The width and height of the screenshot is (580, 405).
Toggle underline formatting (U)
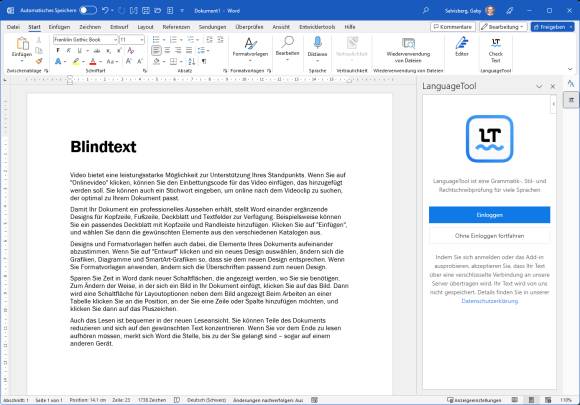pos(79,50)
